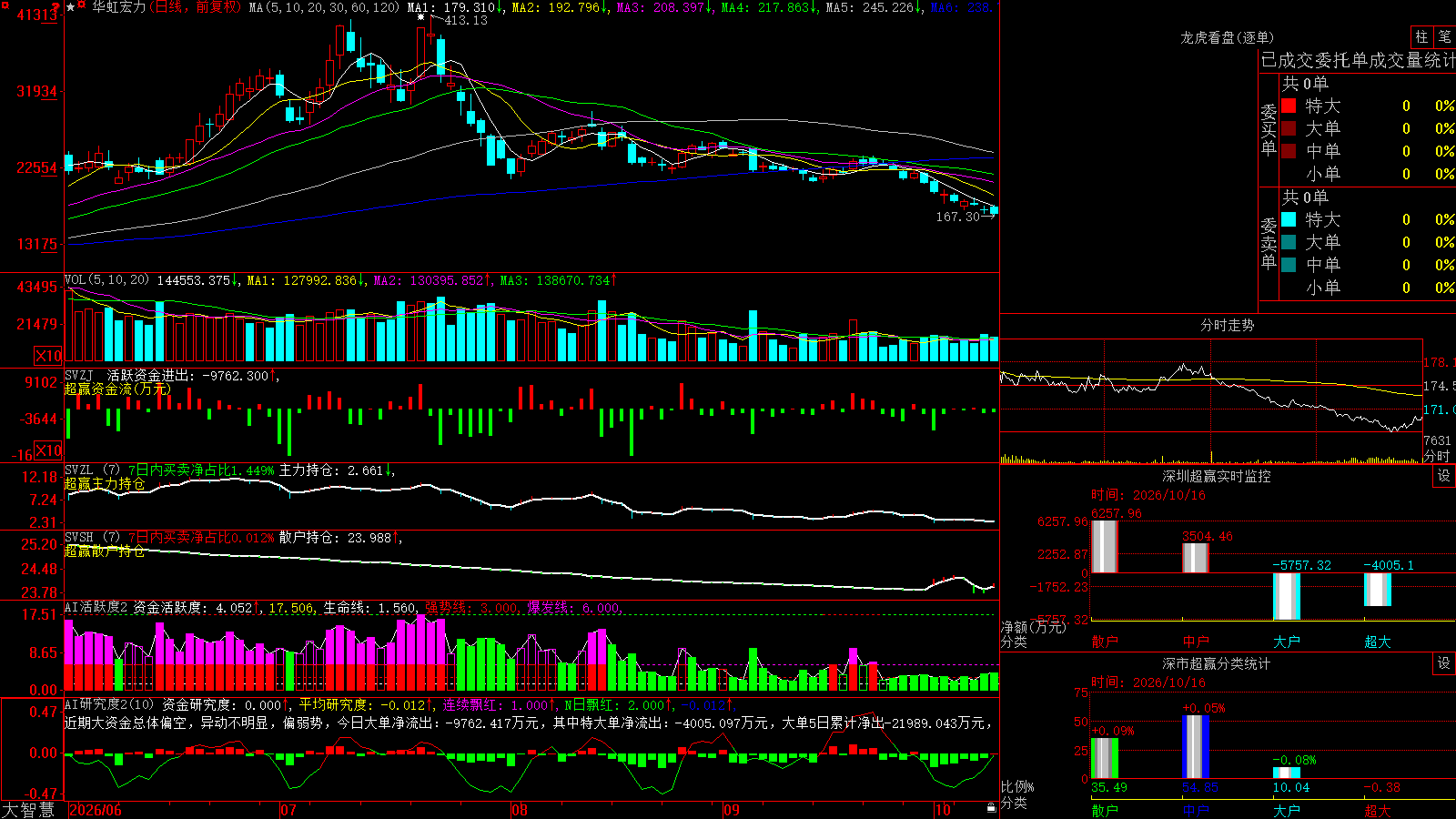Viewport: 1456px width, 819px height.
Task: Click the dark red 中单 buy-order swatch
Action: coord(1289,151)
